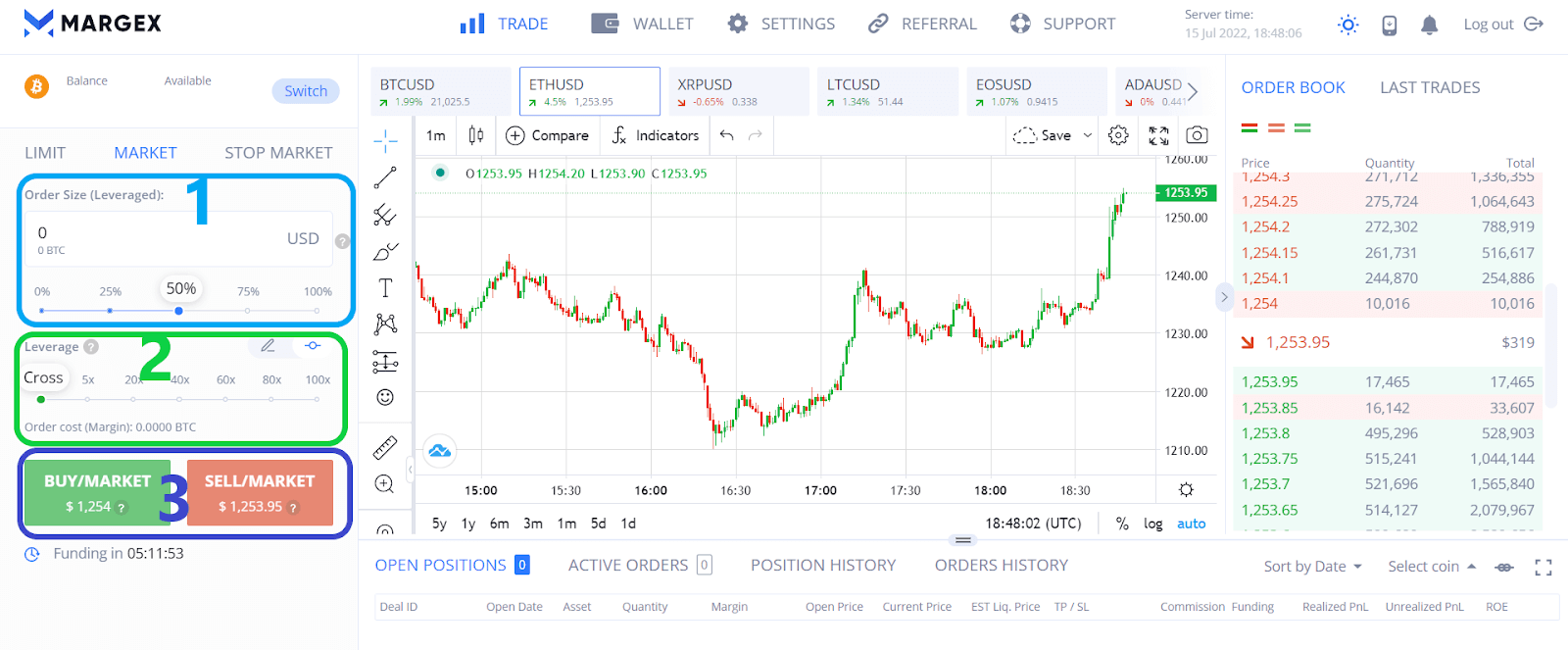
Task: Undo the last chart action
Action: tap(726, 135)
